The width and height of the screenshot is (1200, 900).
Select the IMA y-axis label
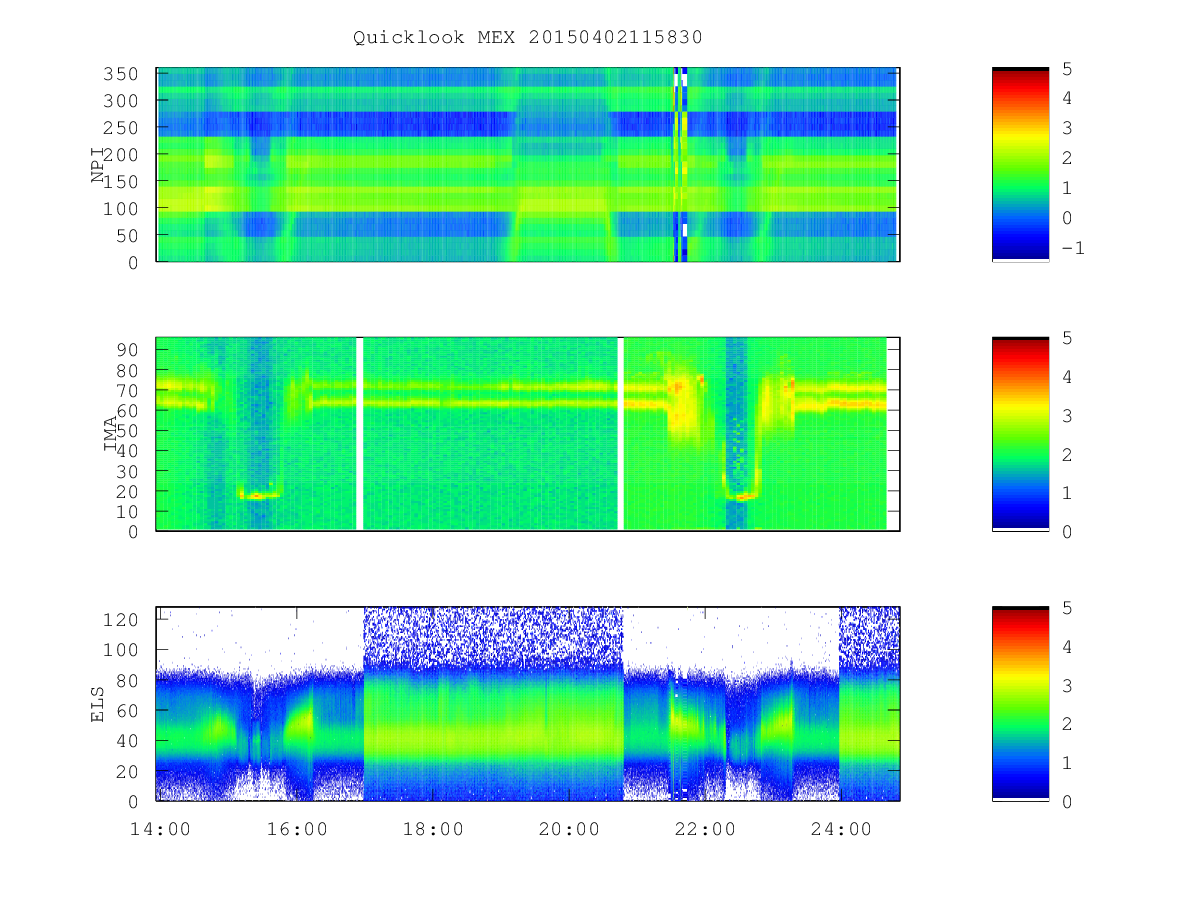pyautogui.click(x=111, y=434)
